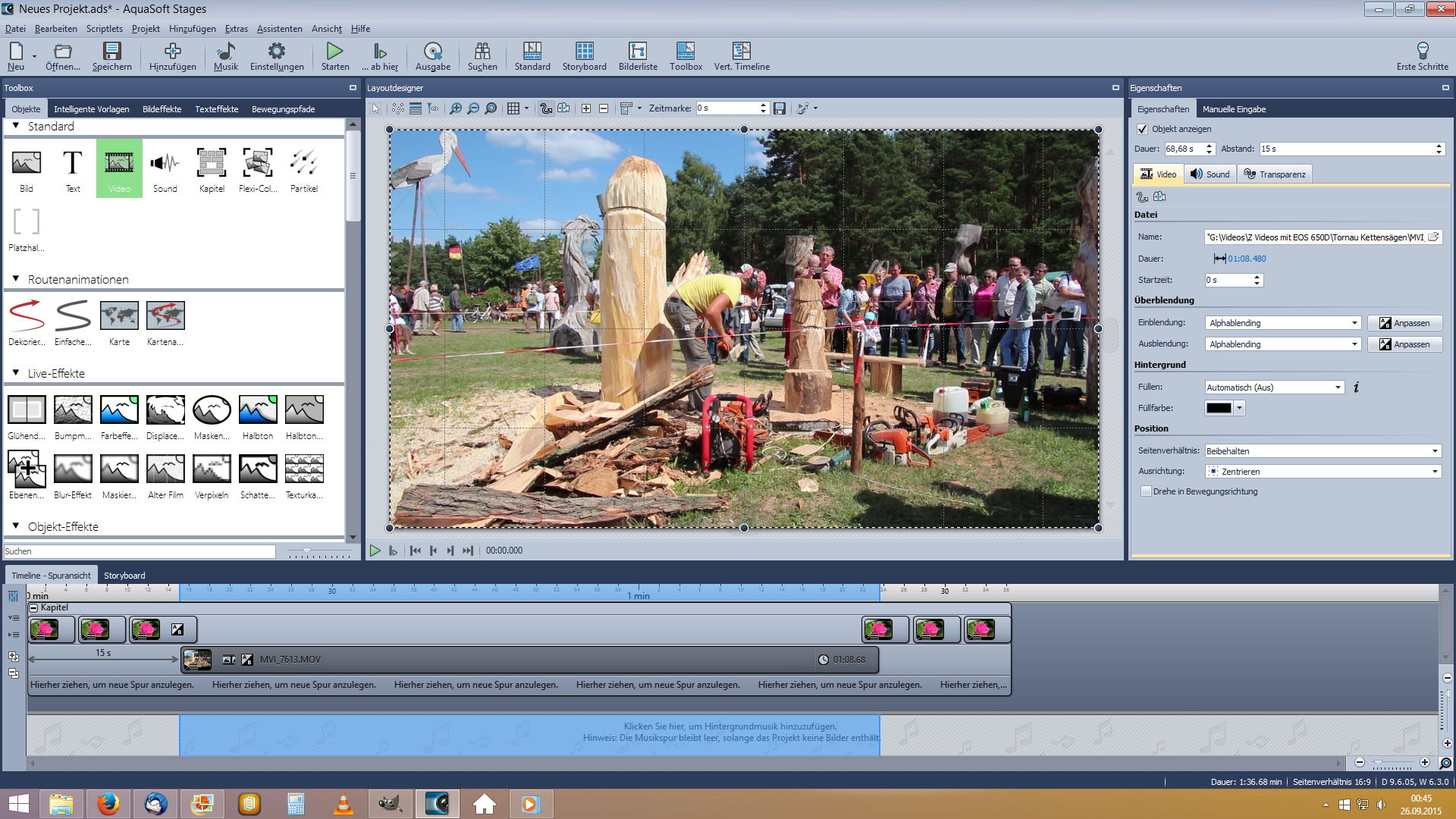Switch to the Sound properties tab
The height and width of the screenshot is (819, 1456).
coord(1210,174)
